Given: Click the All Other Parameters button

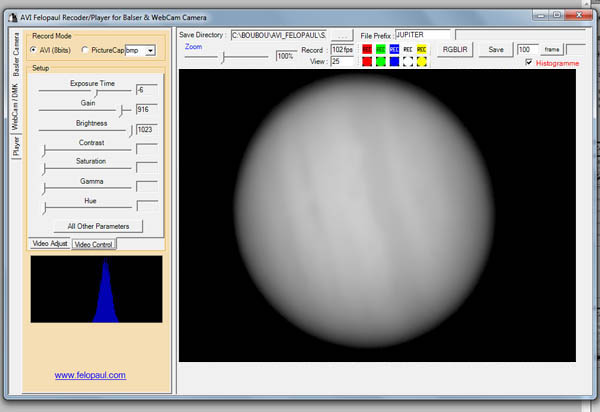Looking at the screenshot, I should tap(98, 226).
